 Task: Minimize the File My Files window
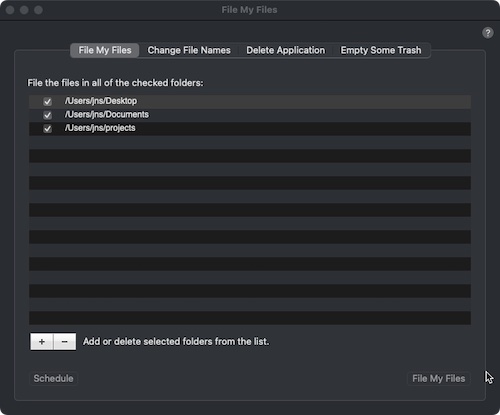tap(24, 10)
